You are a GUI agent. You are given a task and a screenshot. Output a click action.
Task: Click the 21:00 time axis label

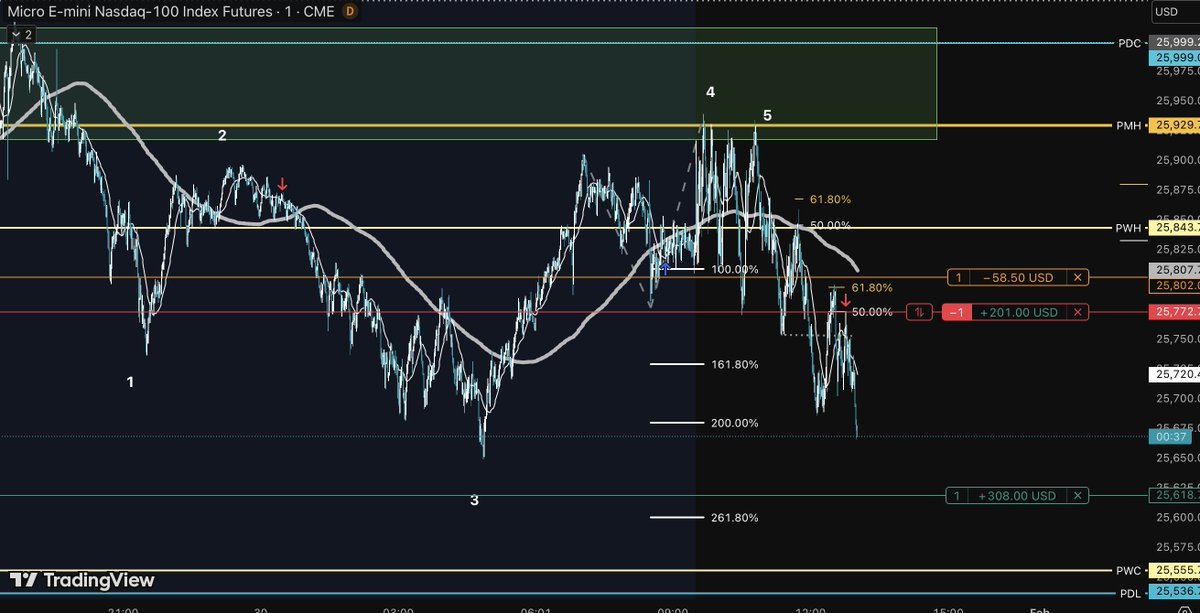123,608
